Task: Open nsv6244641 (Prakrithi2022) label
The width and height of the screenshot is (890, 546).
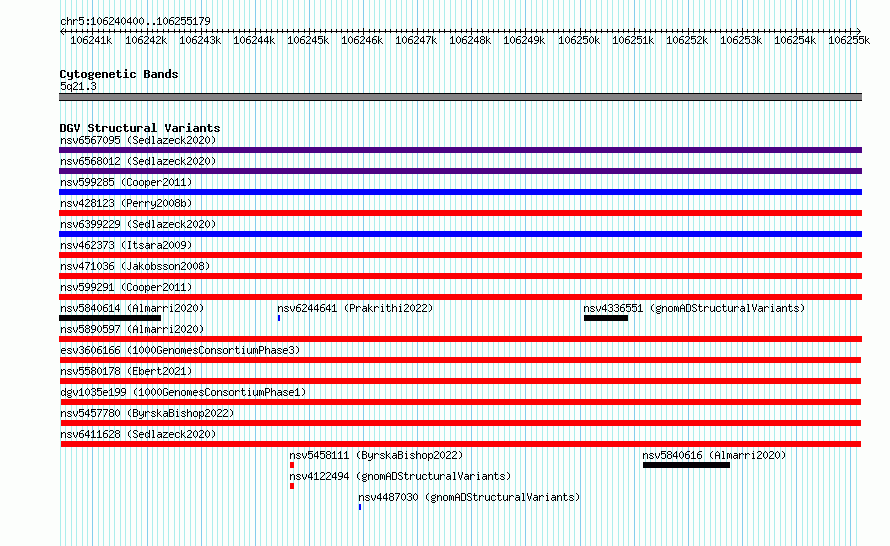Action: (355, 308)
